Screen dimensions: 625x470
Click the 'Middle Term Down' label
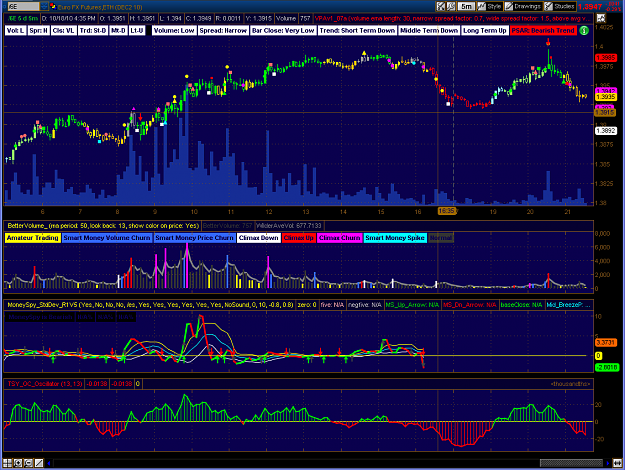point(429,30)
